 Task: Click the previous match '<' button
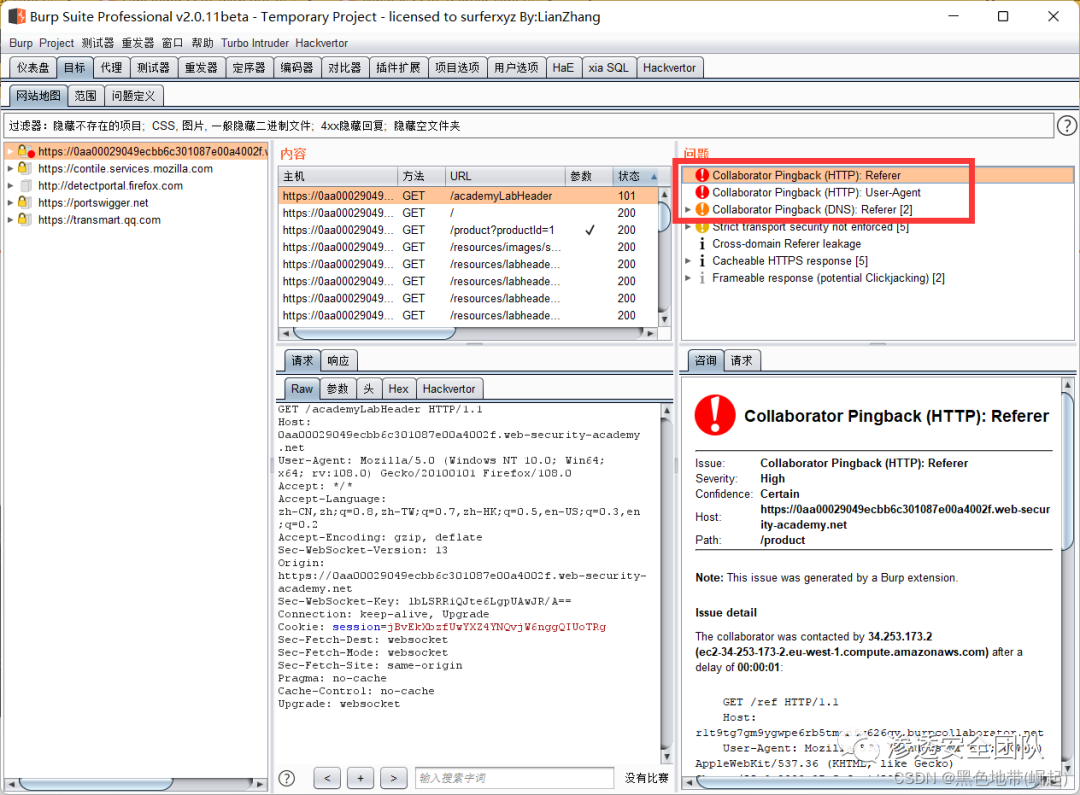tap(327, 778)
